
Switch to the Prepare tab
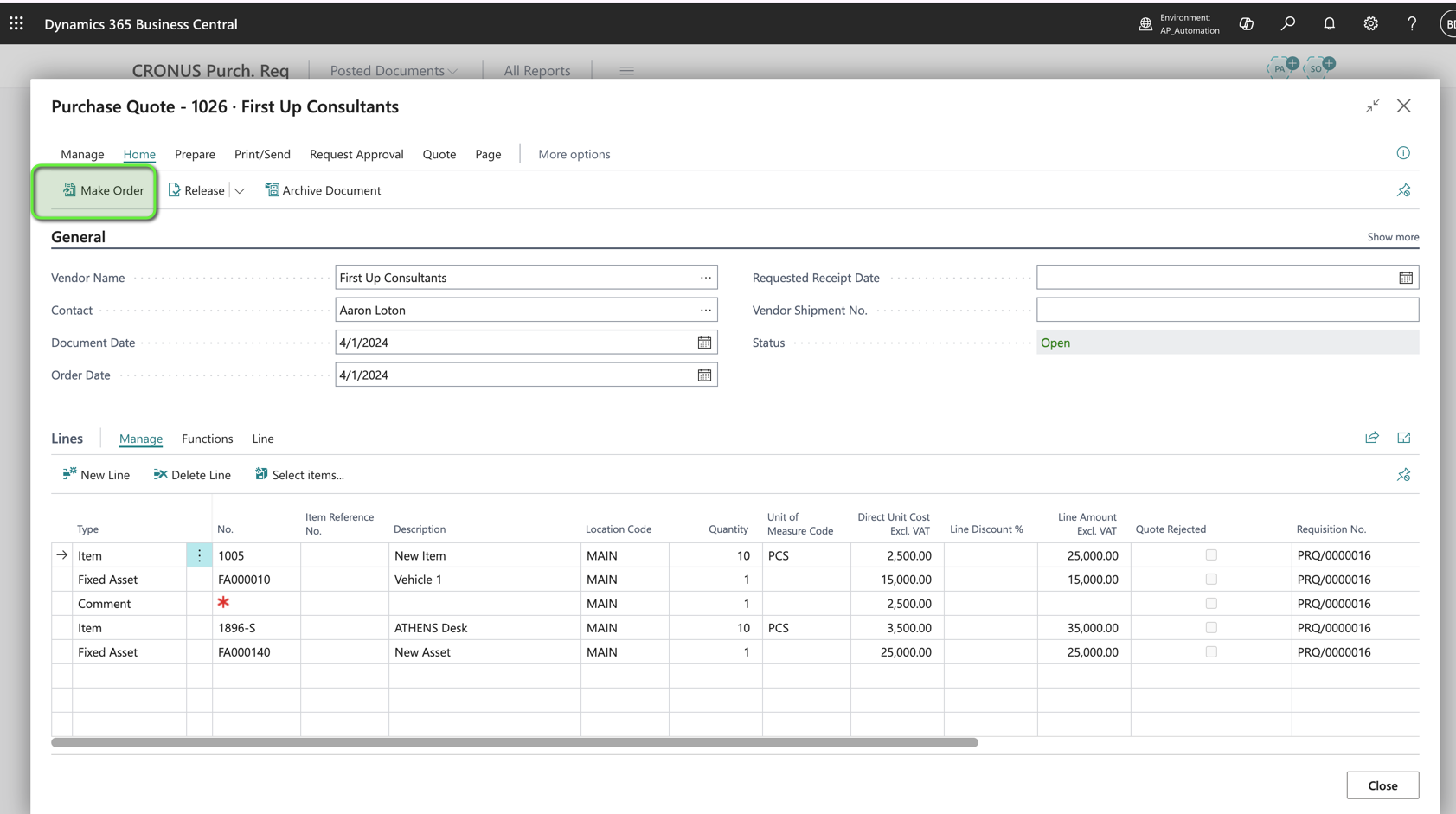click(195, 154)
